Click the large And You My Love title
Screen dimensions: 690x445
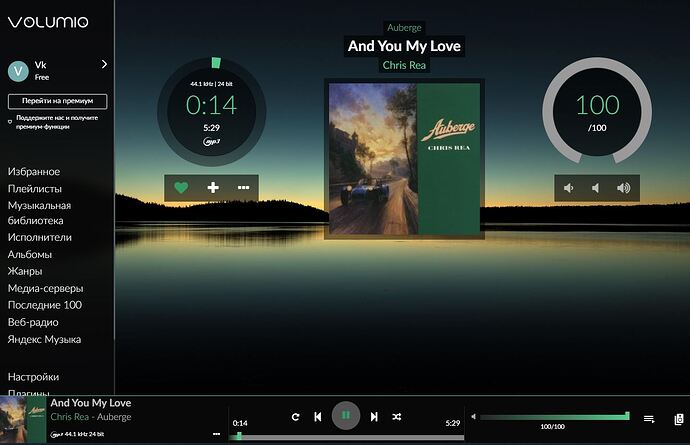(404, 46)
